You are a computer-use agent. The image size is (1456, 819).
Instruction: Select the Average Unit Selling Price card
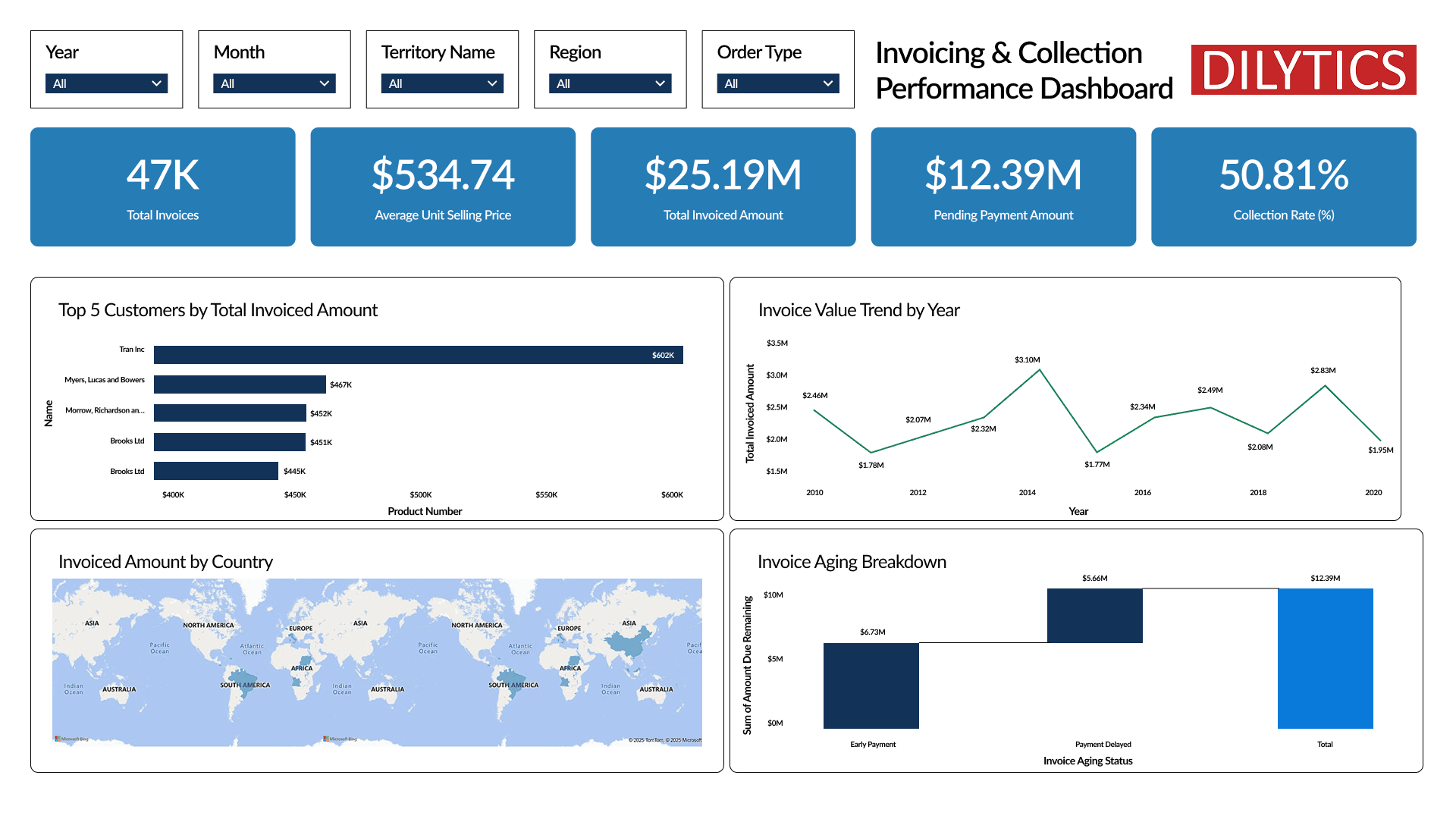pos(443,187)
